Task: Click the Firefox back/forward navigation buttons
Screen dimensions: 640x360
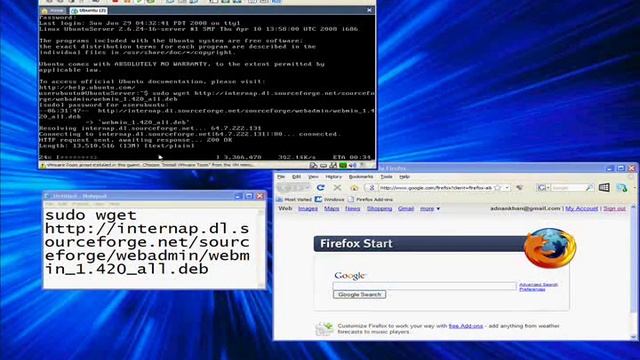Action: pos(293,187)
